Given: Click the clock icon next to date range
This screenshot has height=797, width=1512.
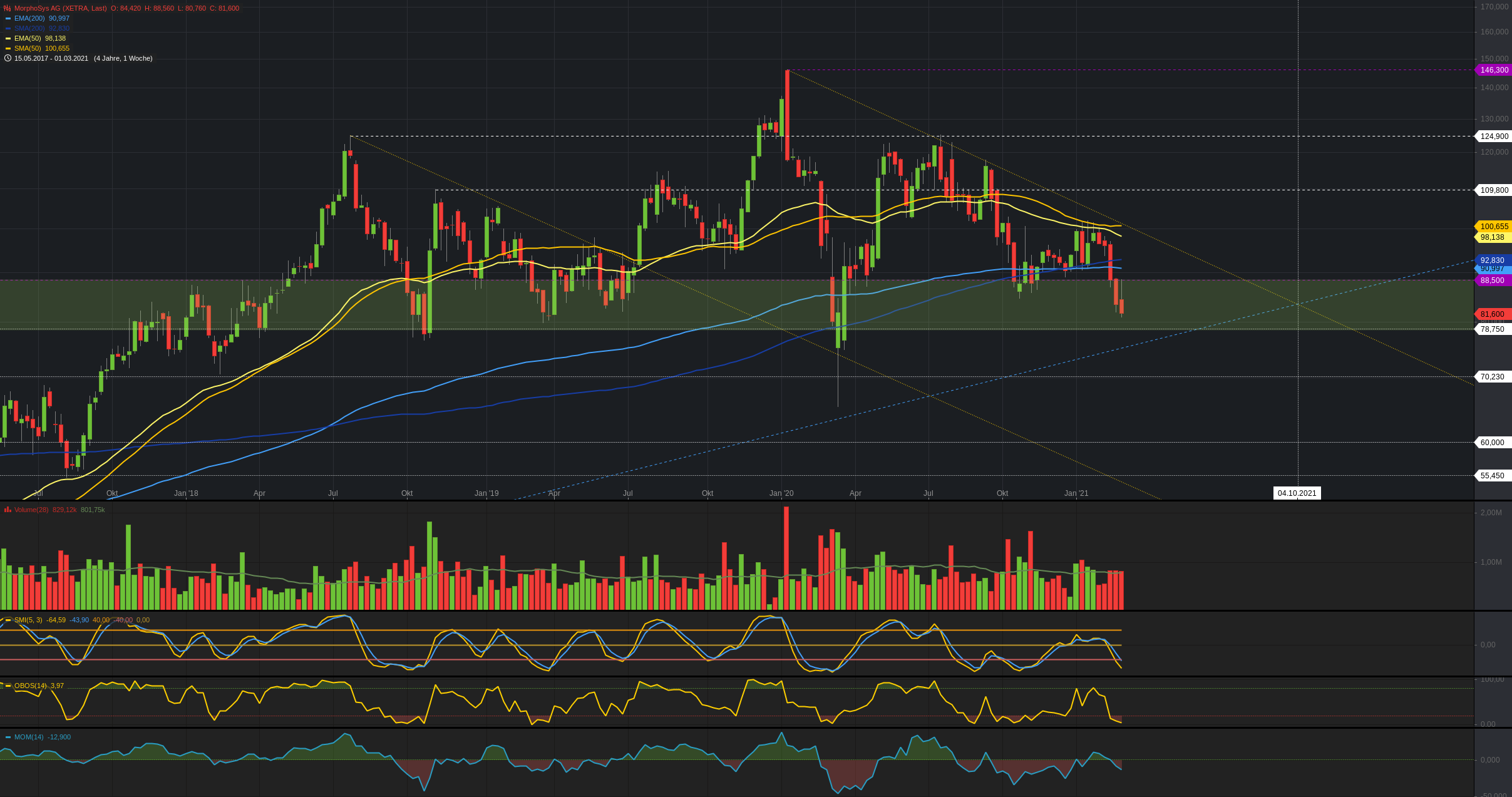Looking at the screenshot, I should point(8,58).
